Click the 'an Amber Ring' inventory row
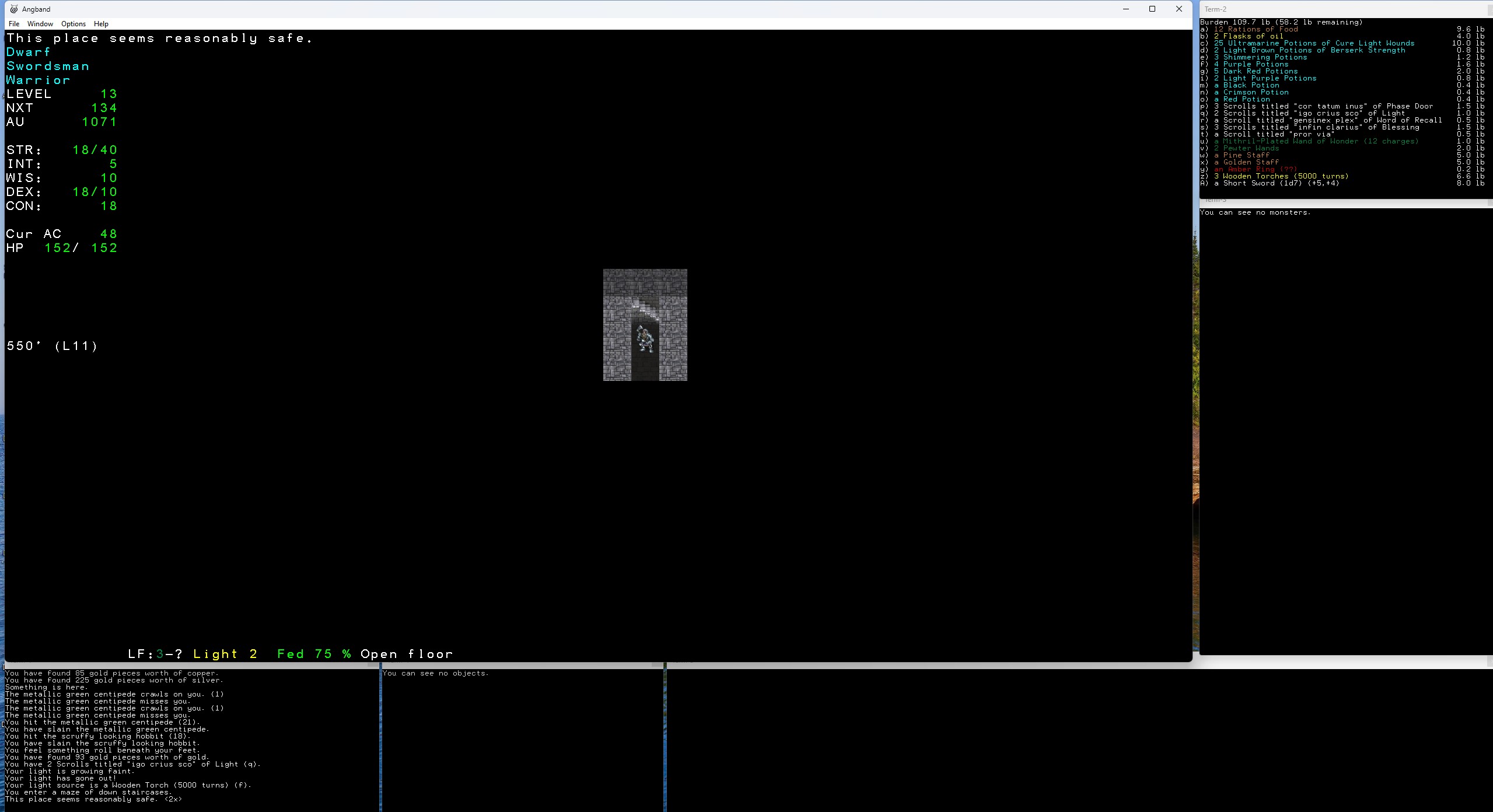The width and height of the screenshot is (1493, 812). coord(1342,169)
